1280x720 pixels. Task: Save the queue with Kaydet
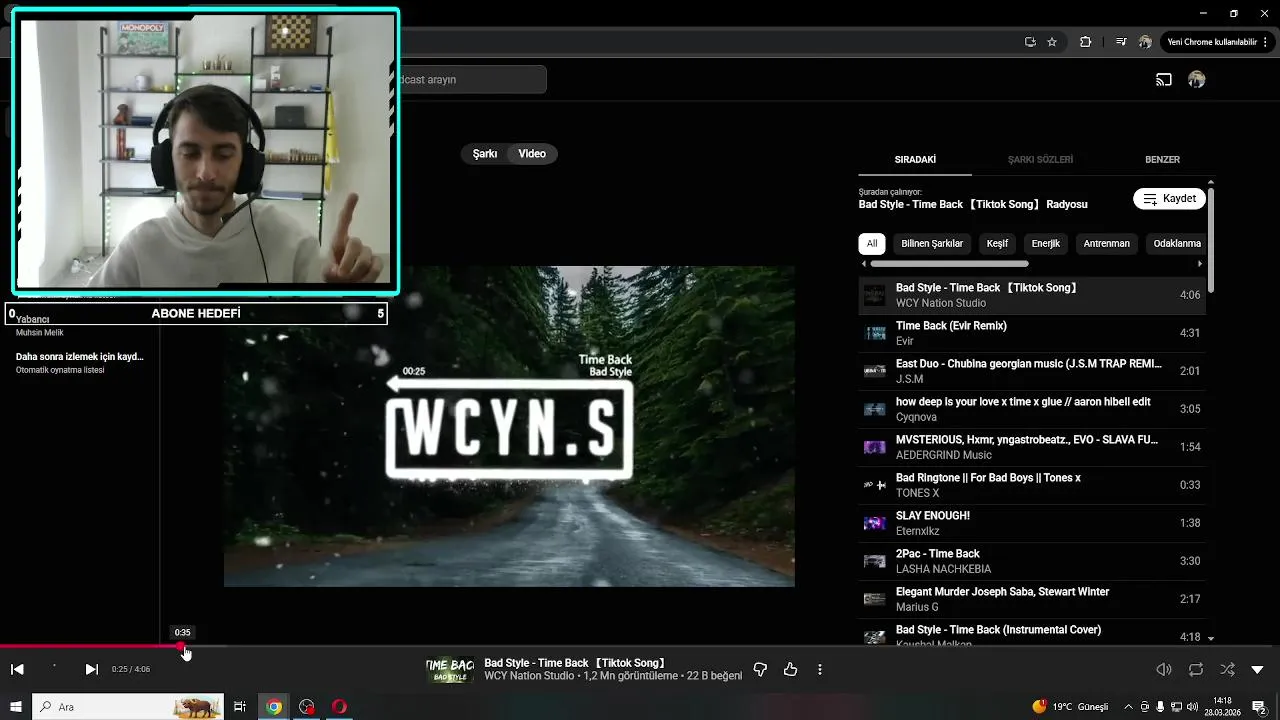point(1169,199)
